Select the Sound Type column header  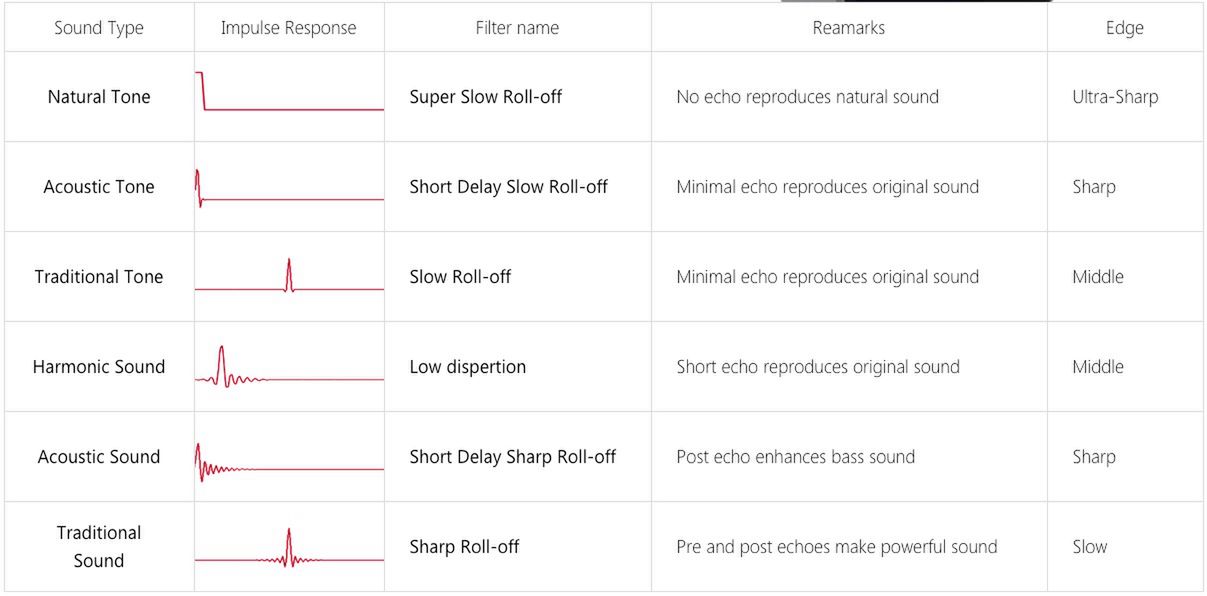[x=99, y=28]
